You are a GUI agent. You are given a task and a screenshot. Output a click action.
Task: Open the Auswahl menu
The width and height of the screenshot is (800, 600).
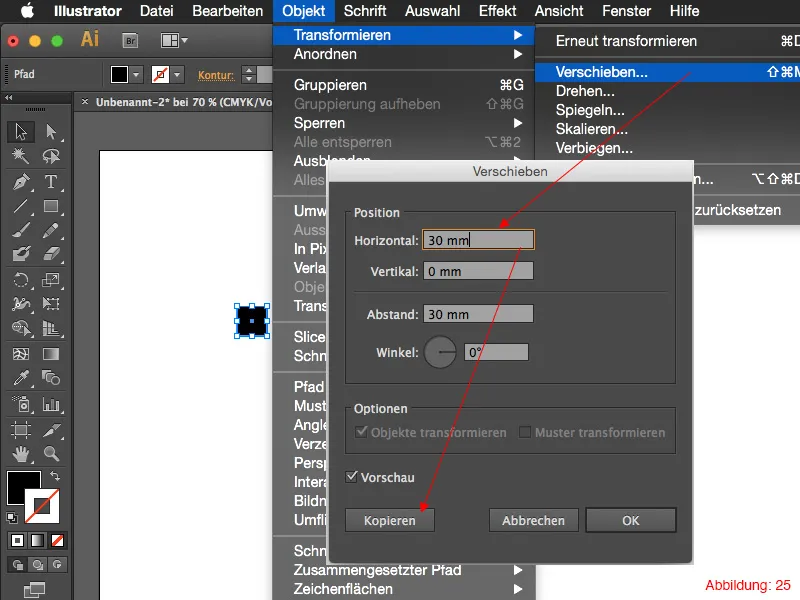click(432, 11)
